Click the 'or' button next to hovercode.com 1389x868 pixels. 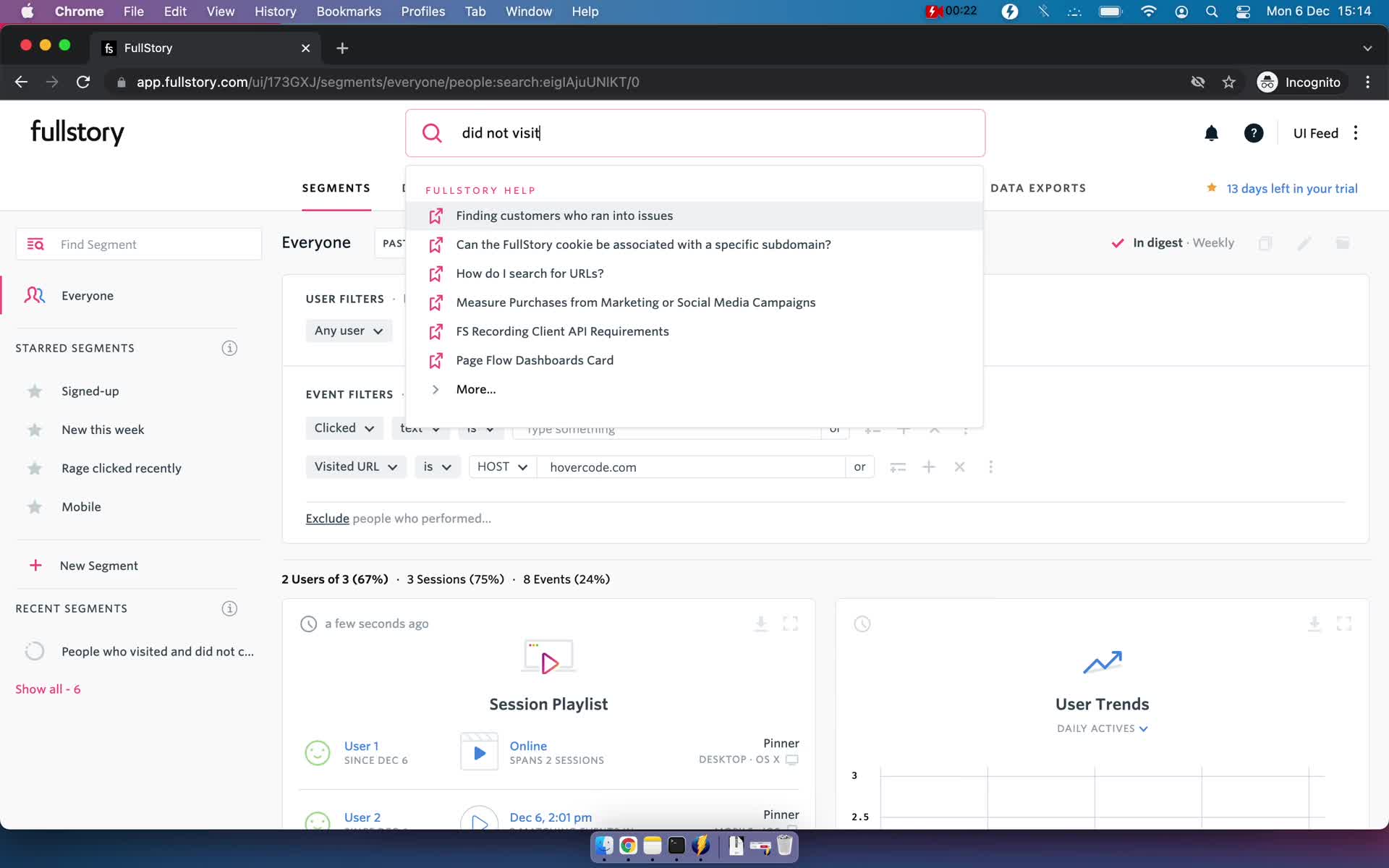click(x=859, y=467)
